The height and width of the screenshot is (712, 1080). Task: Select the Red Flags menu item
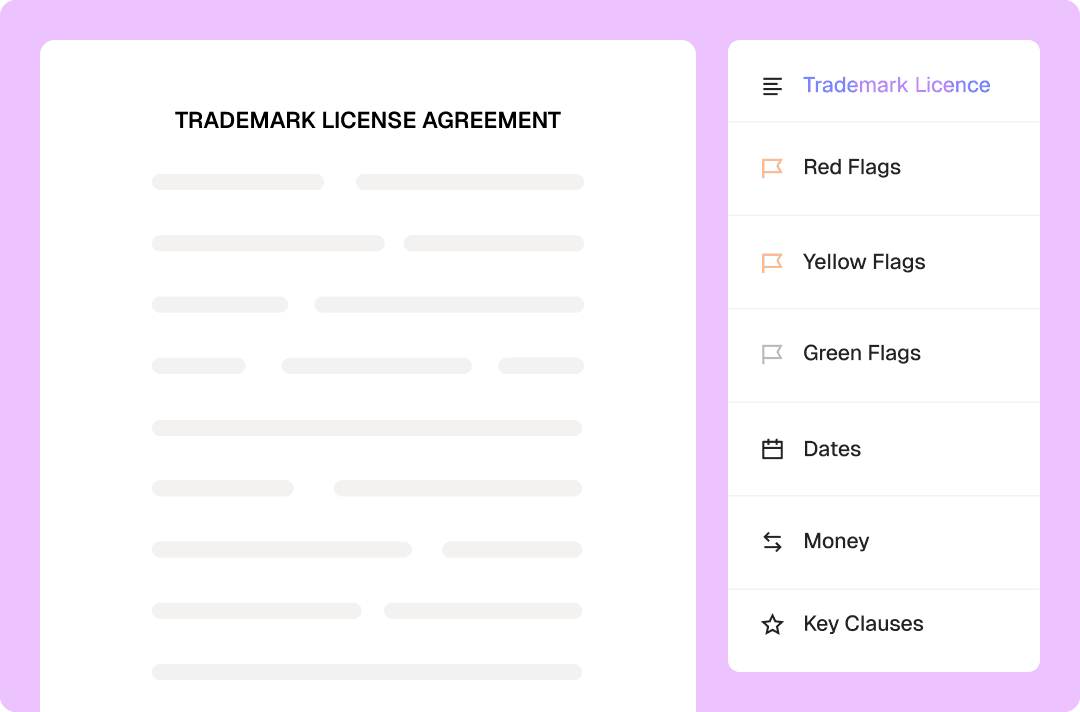point(884,169)
